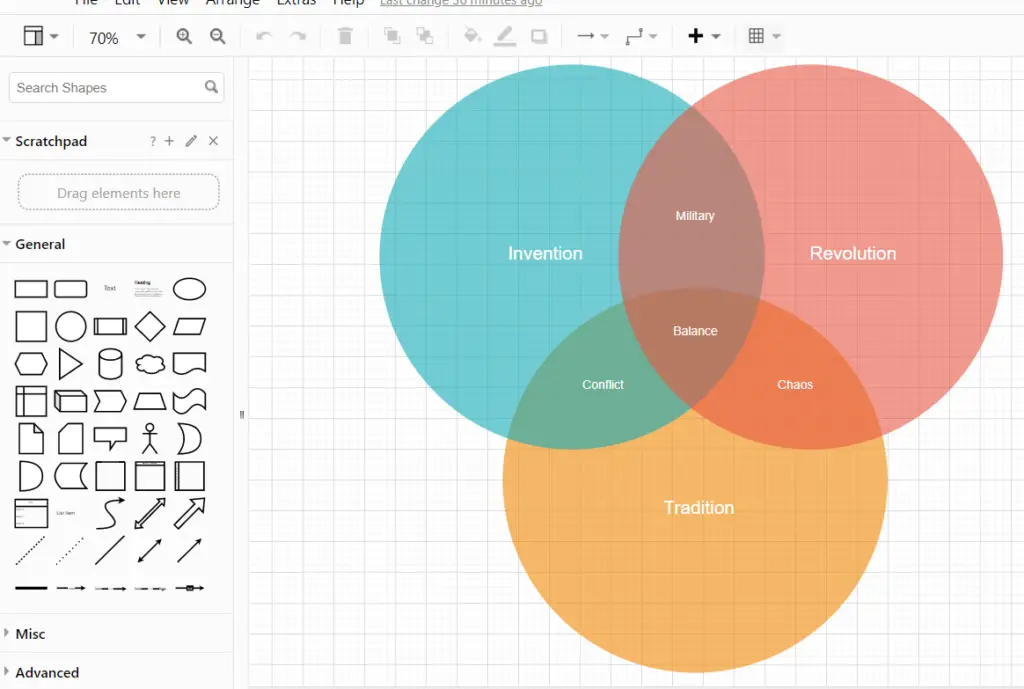
Task: Click the undo arrow icon
Action: (x=264, y=37)
